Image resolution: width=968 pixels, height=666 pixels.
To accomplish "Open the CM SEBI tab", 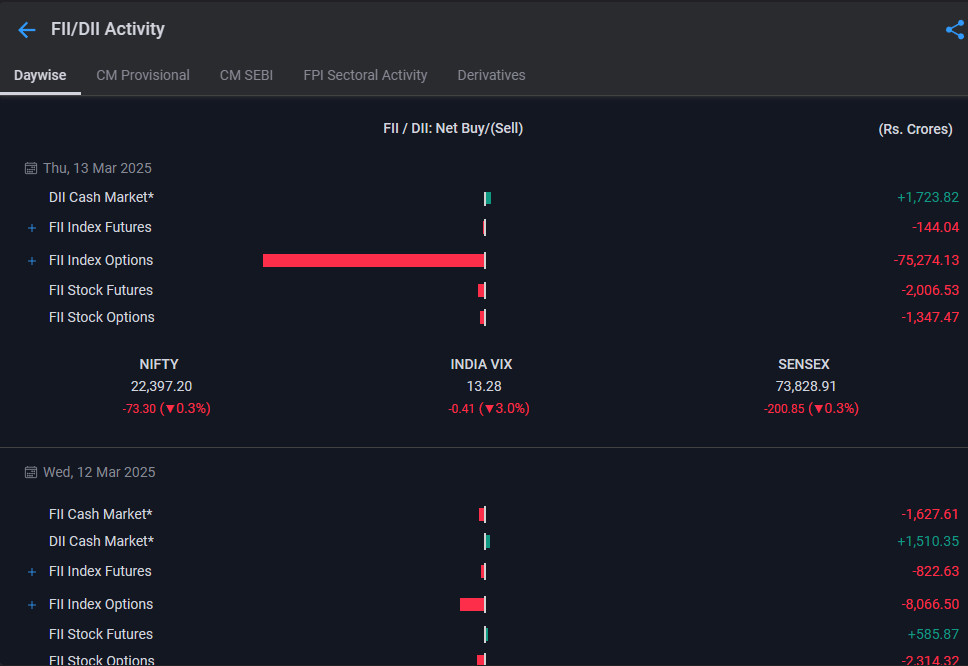I will 246,75.
